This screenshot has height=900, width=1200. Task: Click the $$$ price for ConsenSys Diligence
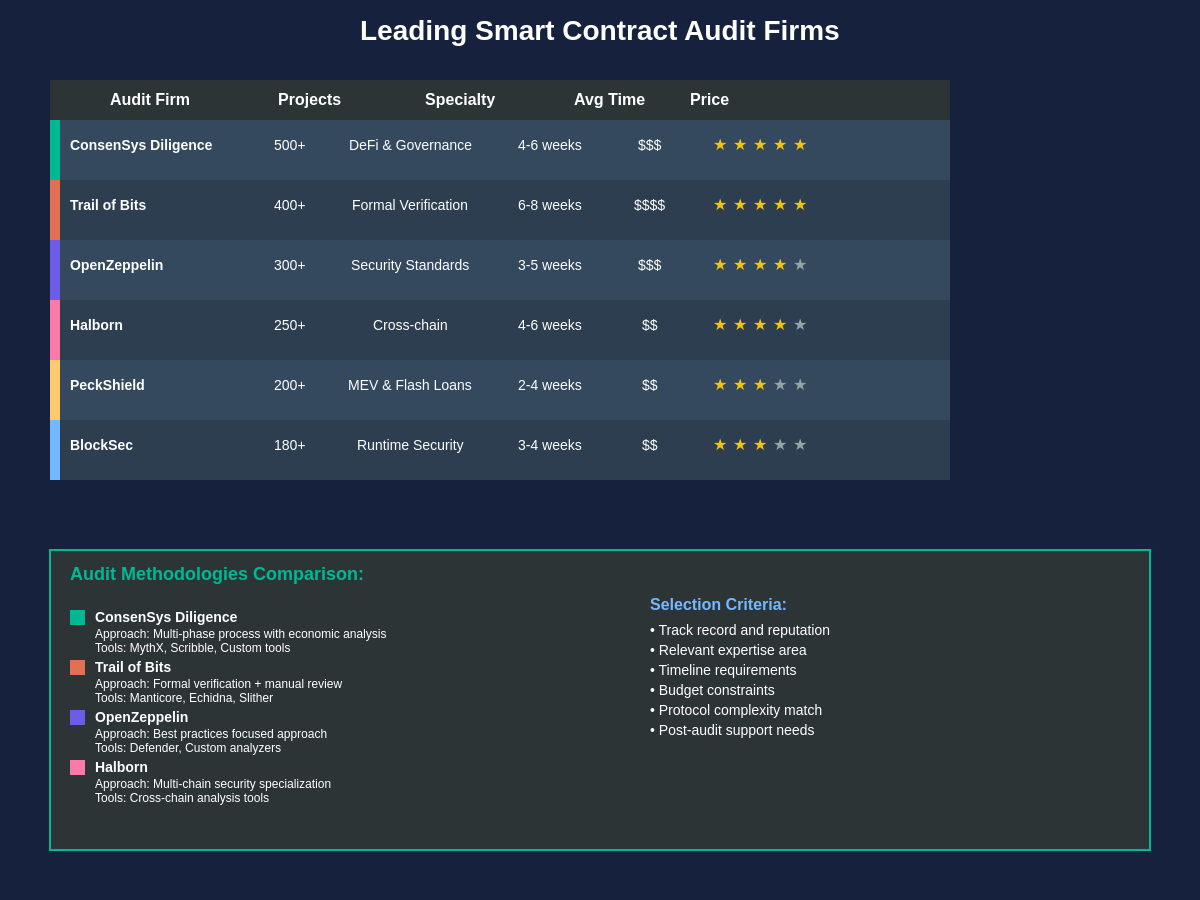pos(650,145)
